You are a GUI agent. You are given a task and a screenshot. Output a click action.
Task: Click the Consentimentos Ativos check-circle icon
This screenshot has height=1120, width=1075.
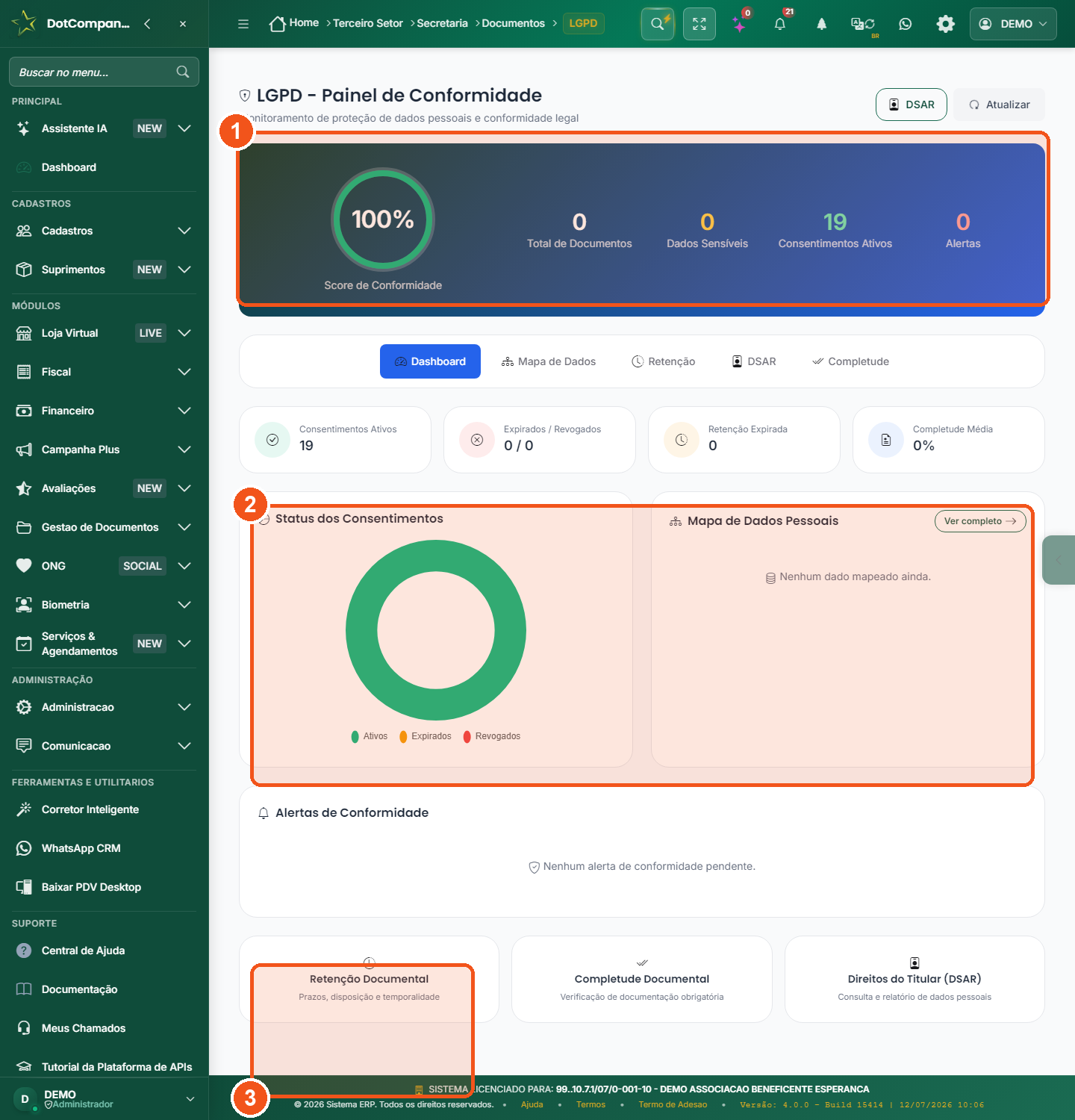[x=272, y=440]
